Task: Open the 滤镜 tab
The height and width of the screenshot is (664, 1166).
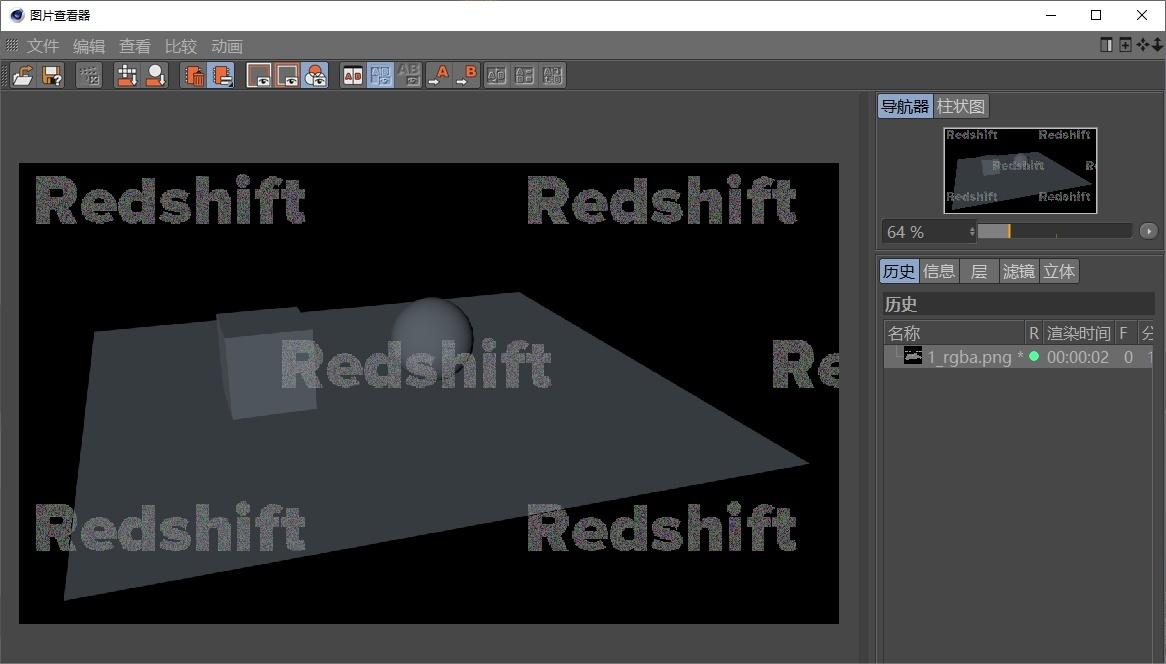Action: (x=1019, y=271)
